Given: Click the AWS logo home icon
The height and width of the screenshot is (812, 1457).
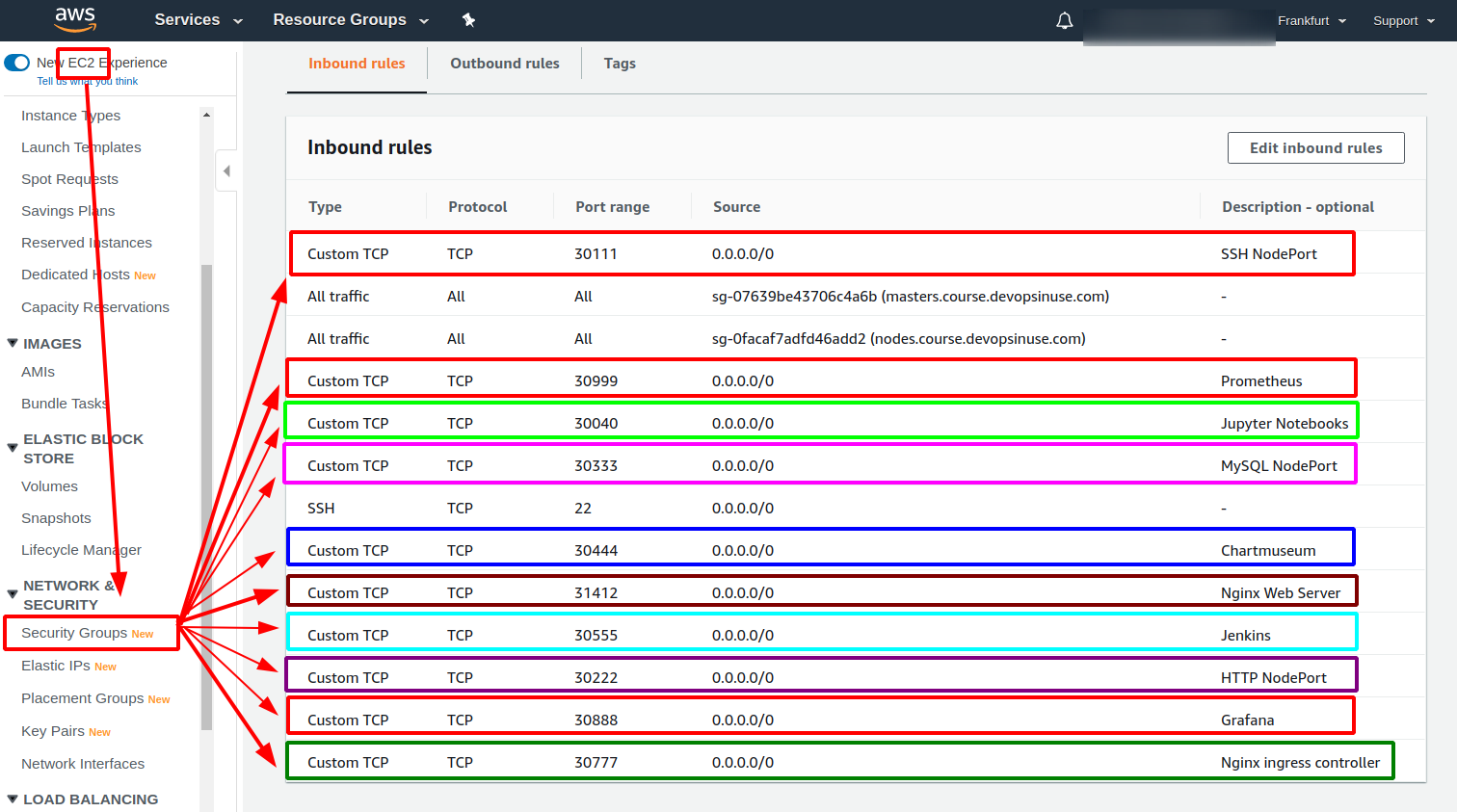Looking at the screenshot, I should pos(75,19).
